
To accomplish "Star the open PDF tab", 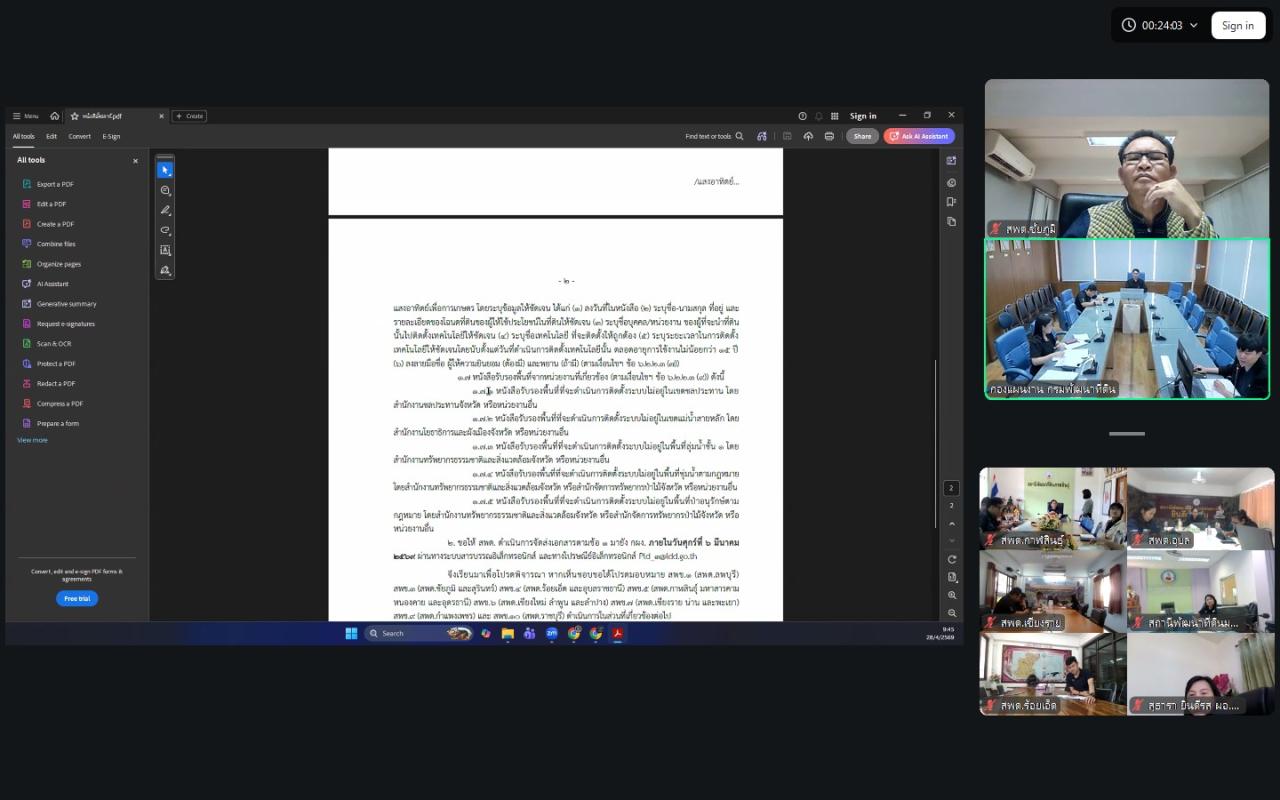I will click(x=74, y=116).
